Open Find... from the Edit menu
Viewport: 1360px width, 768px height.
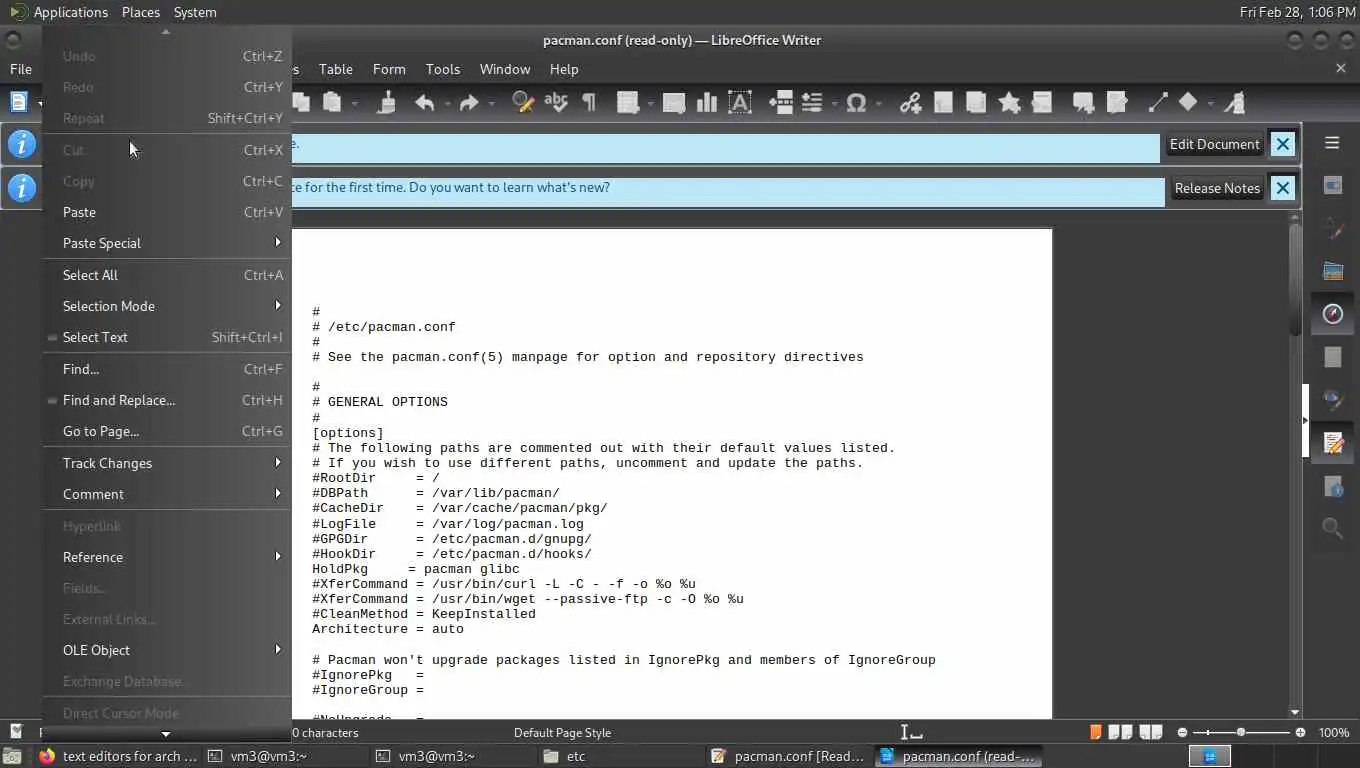[168, 369]
